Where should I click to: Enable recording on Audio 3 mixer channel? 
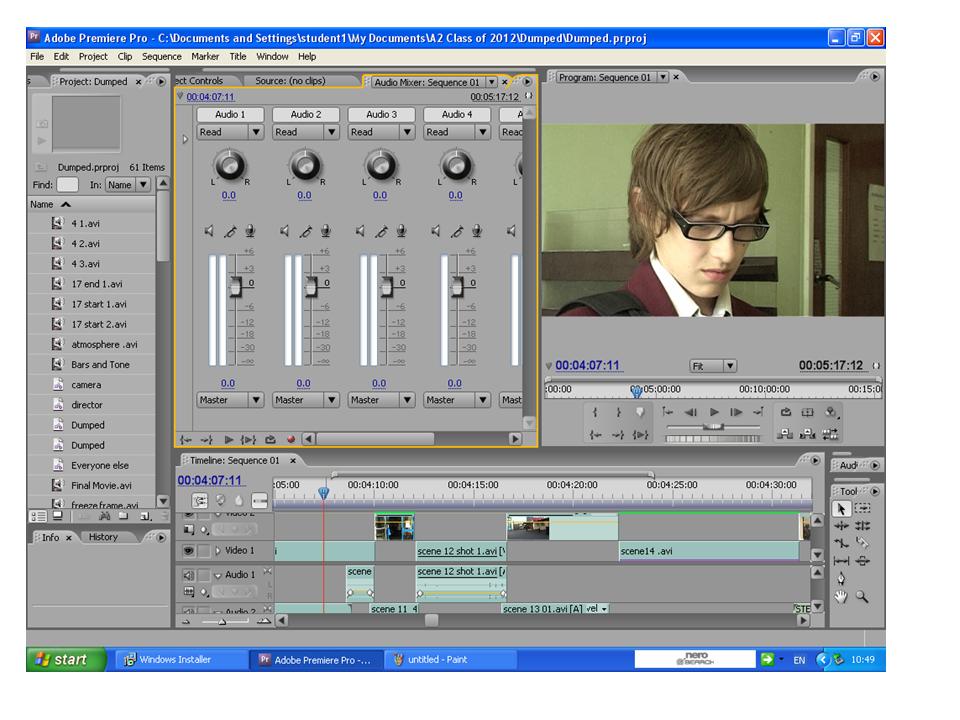pyautogui.click(x=402, y=231)
